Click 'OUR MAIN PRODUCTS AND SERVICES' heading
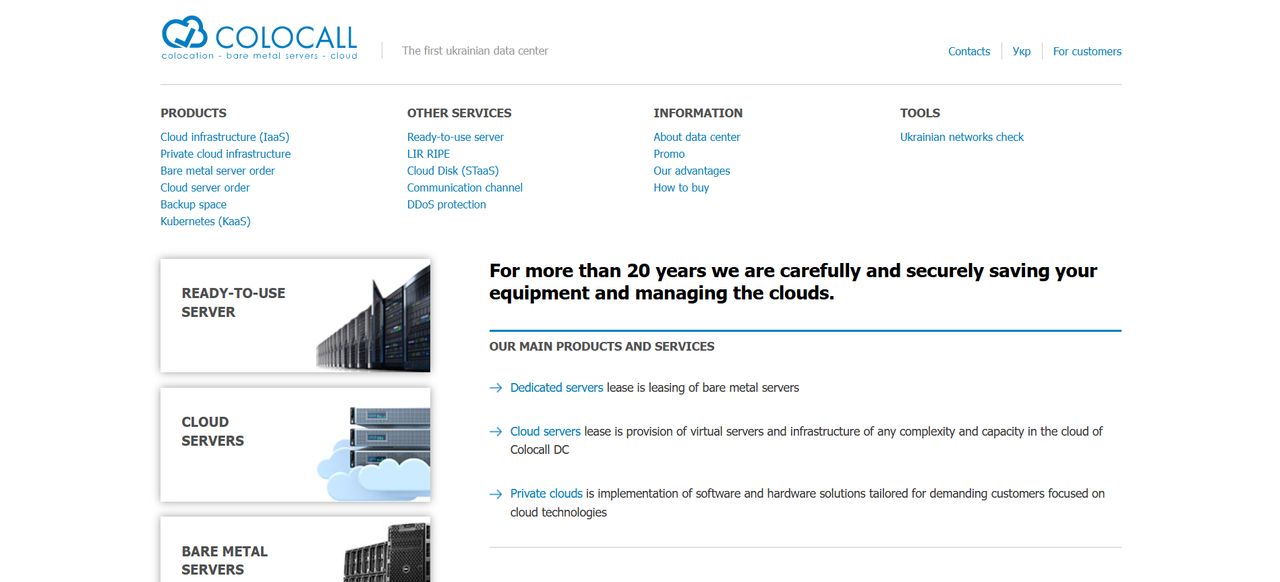The width and height of the screenshot is (1280, 582). point(602,347)
